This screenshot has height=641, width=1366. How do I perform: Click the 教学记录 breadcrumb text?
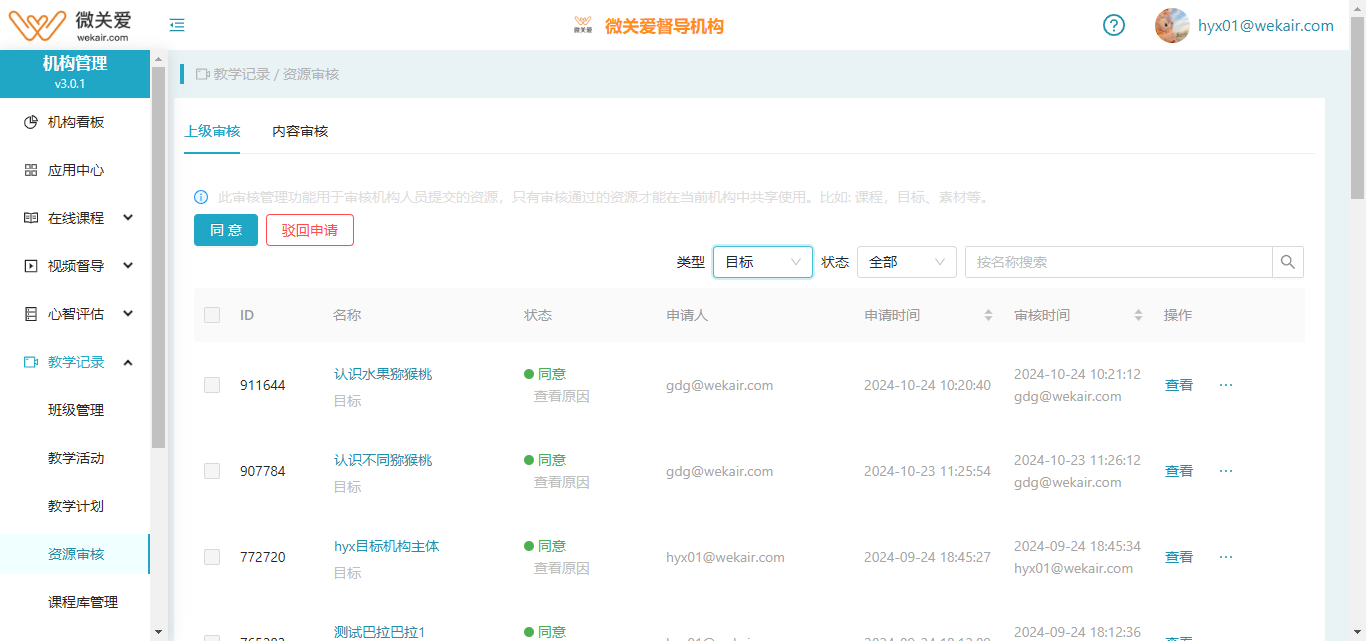242,74
